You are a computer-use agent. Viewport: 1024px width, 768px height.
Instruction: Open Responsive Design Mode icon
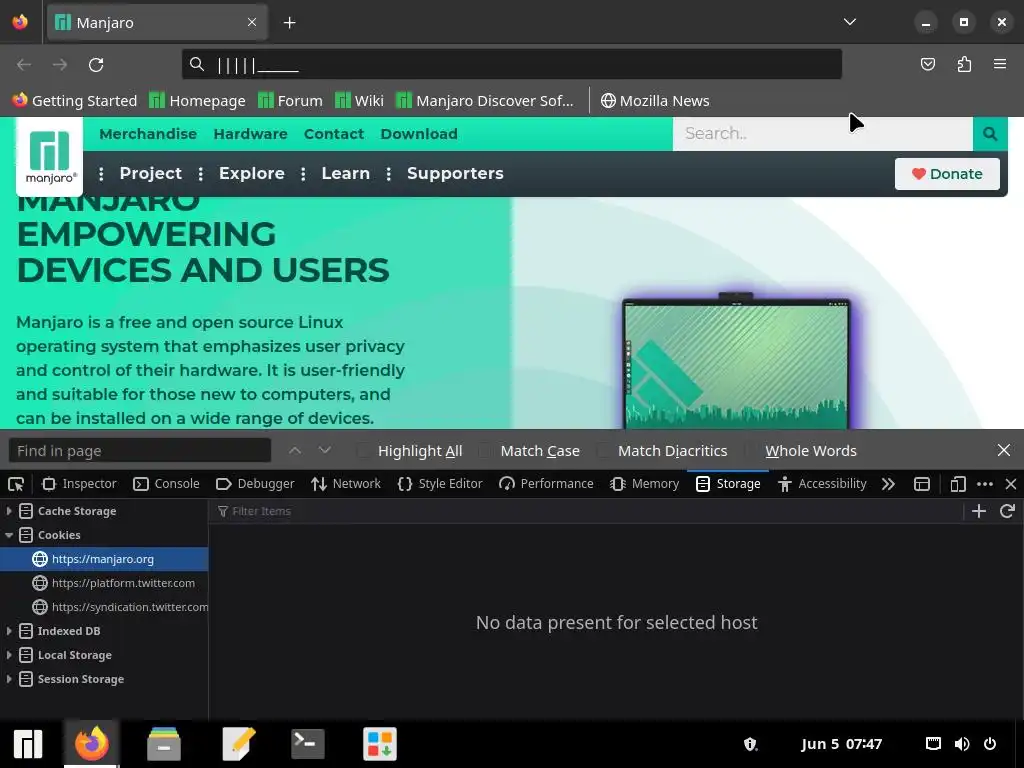click(958, 484)
